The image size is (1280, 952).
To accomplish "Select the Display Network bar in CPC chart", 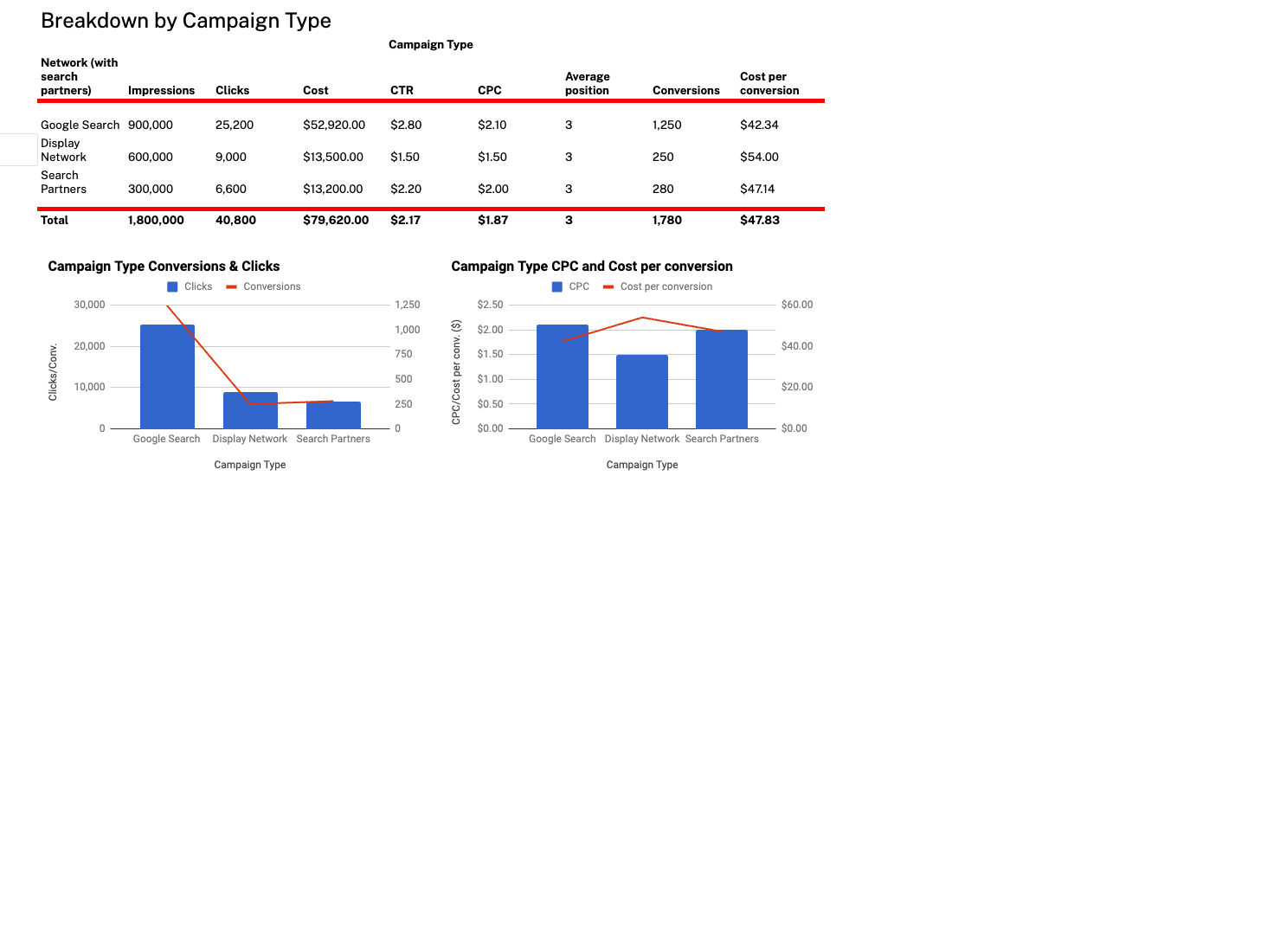I will [x=641, y=391].
